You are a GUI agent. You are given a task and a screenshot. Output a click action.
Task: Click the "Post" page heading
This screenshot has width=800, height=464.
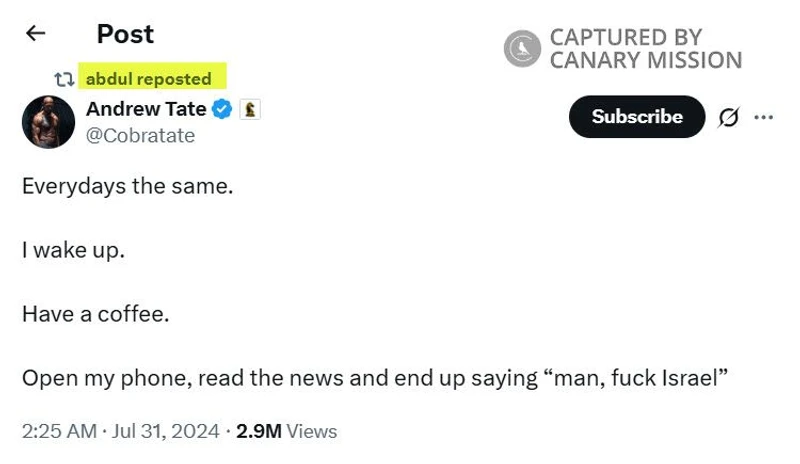pos(125,34)
